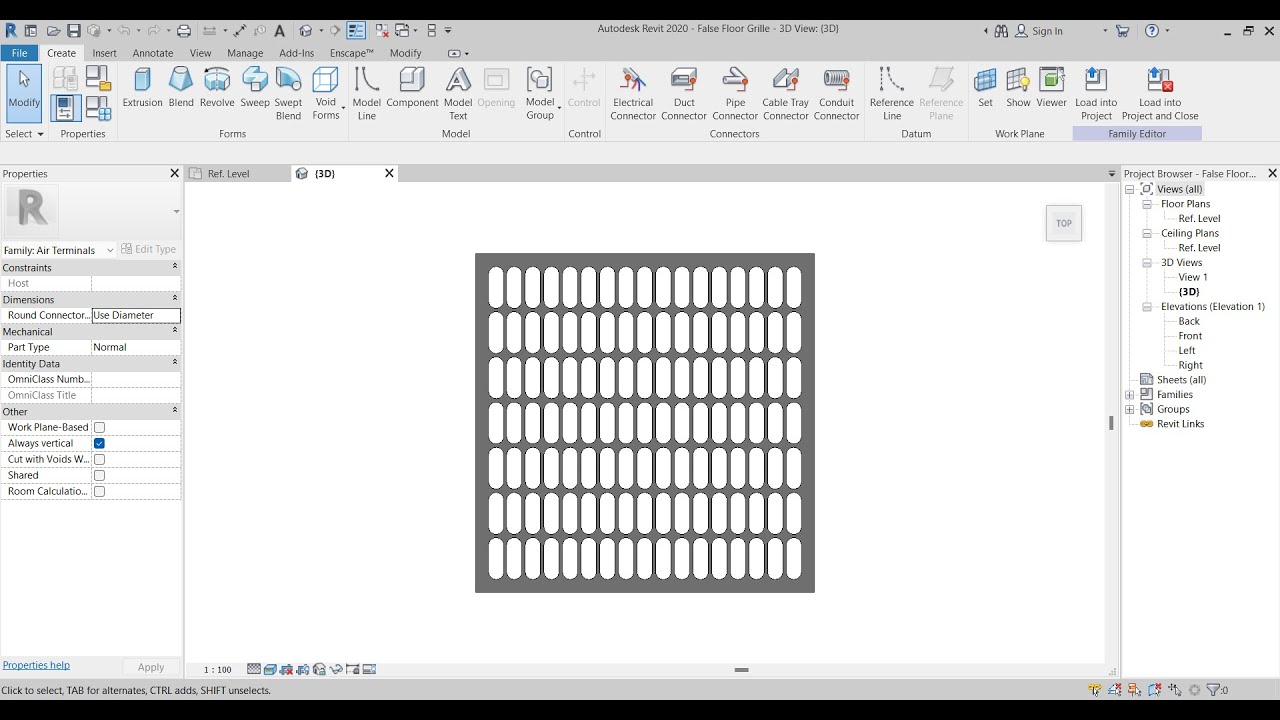Click the Open folder icon in quick access toolbar
1280x720 pixels.
[x=53, y=31]
